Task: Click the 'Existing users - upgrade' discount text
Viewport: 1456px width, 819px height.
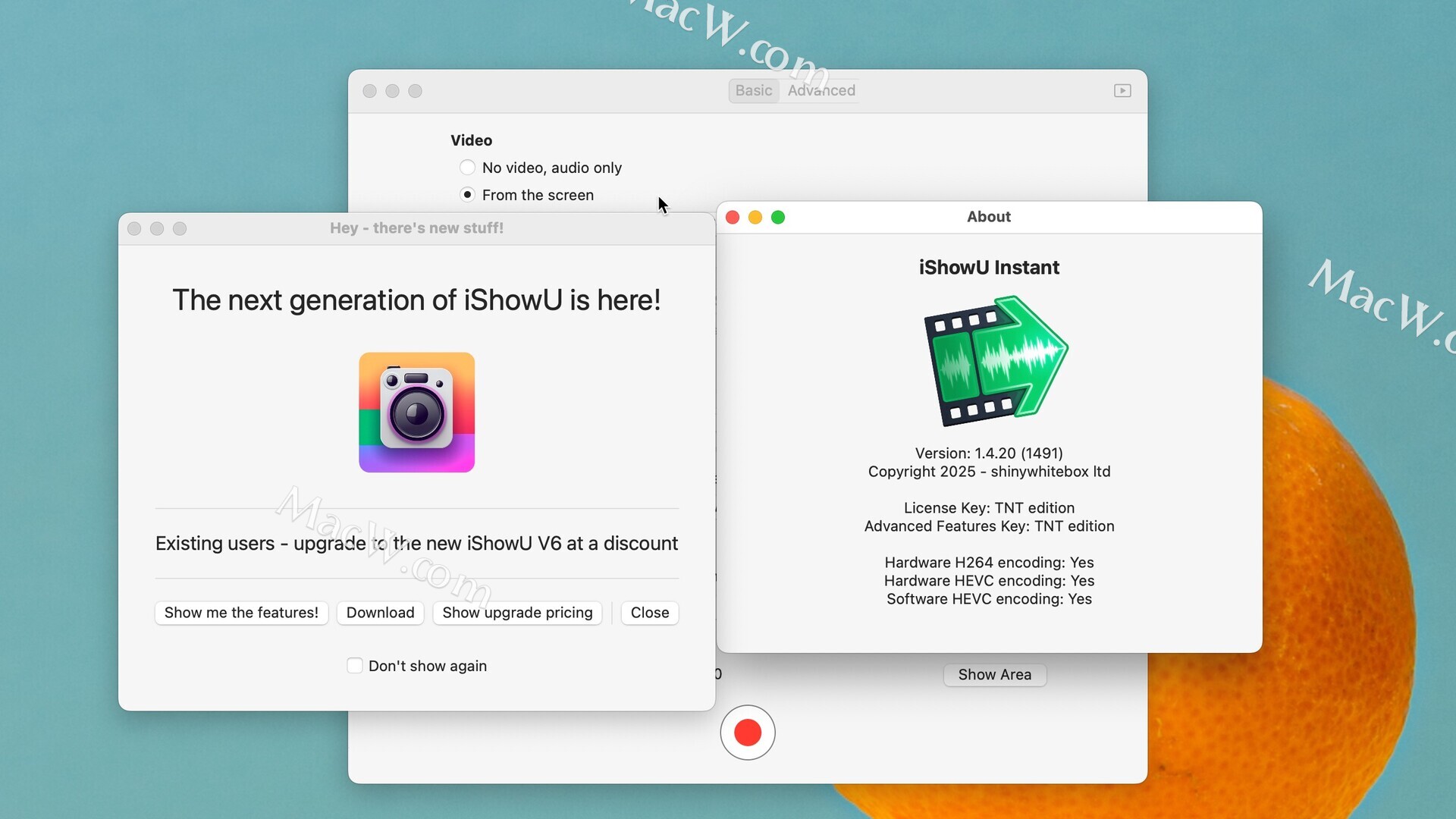Action: [416, 544]
